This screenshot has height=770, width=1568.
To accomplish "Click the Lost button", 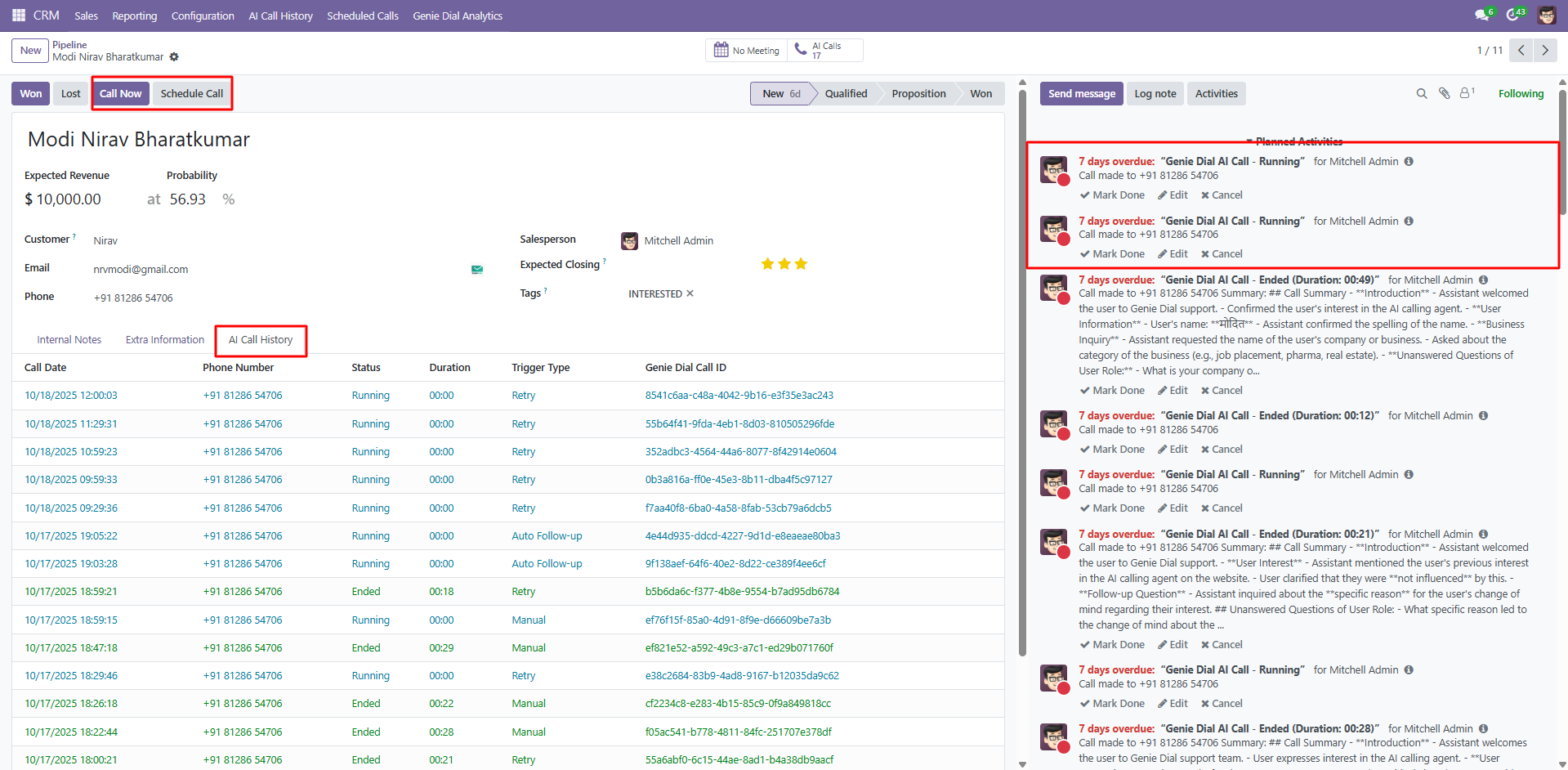I will tap(71, 94).
